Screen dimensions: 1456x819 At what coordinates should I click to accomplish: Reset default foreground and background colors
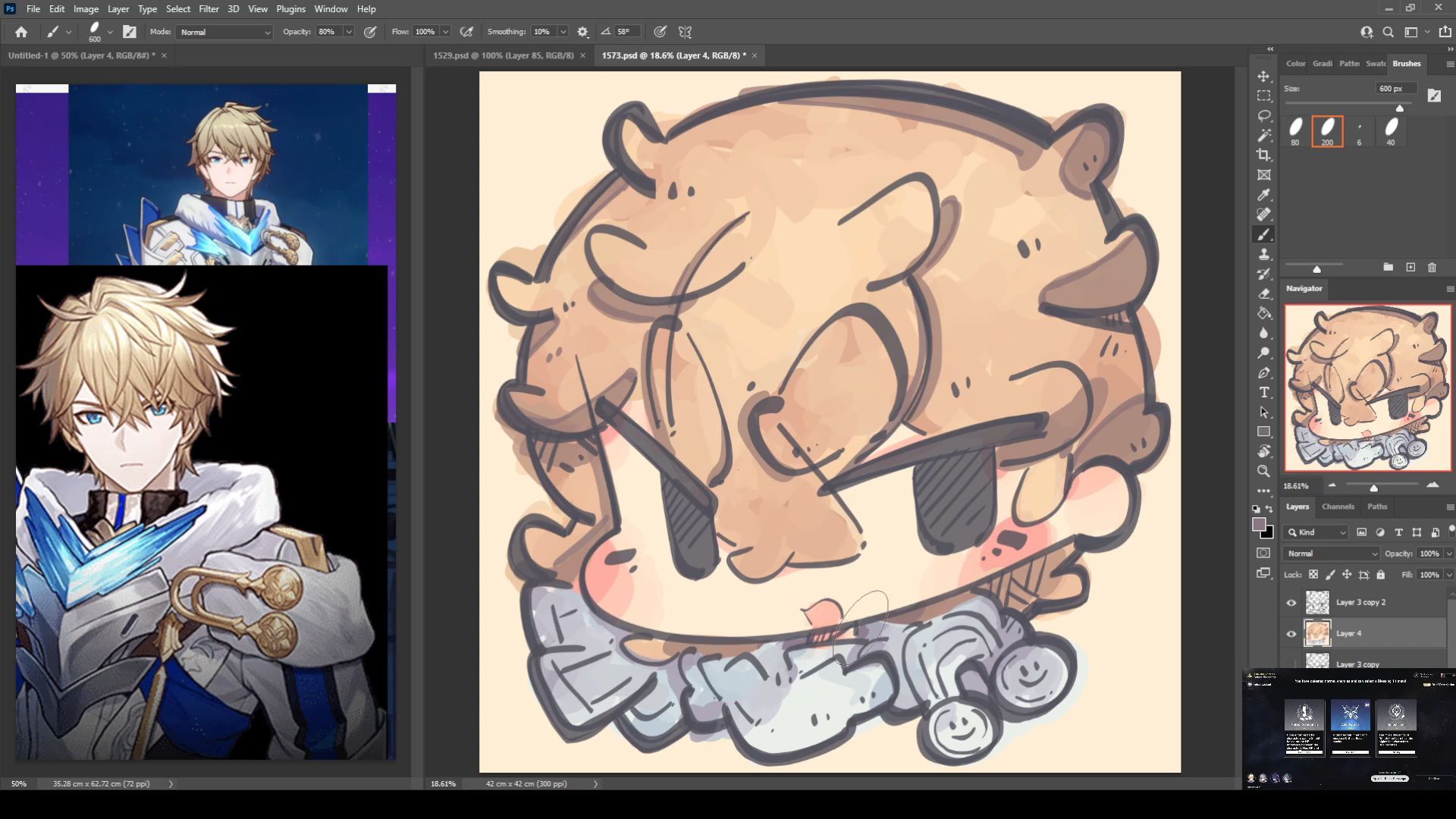[x=1256, y=509]
